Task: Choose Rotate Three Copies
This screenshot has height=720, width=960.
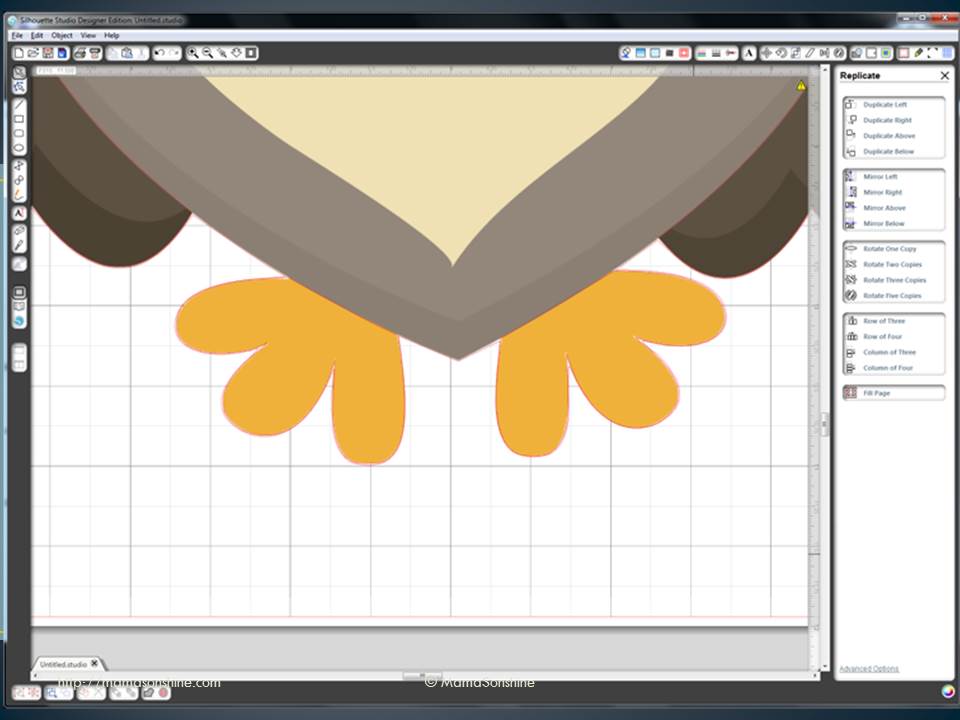Action: pyautogui.click(x=894, y=280)
